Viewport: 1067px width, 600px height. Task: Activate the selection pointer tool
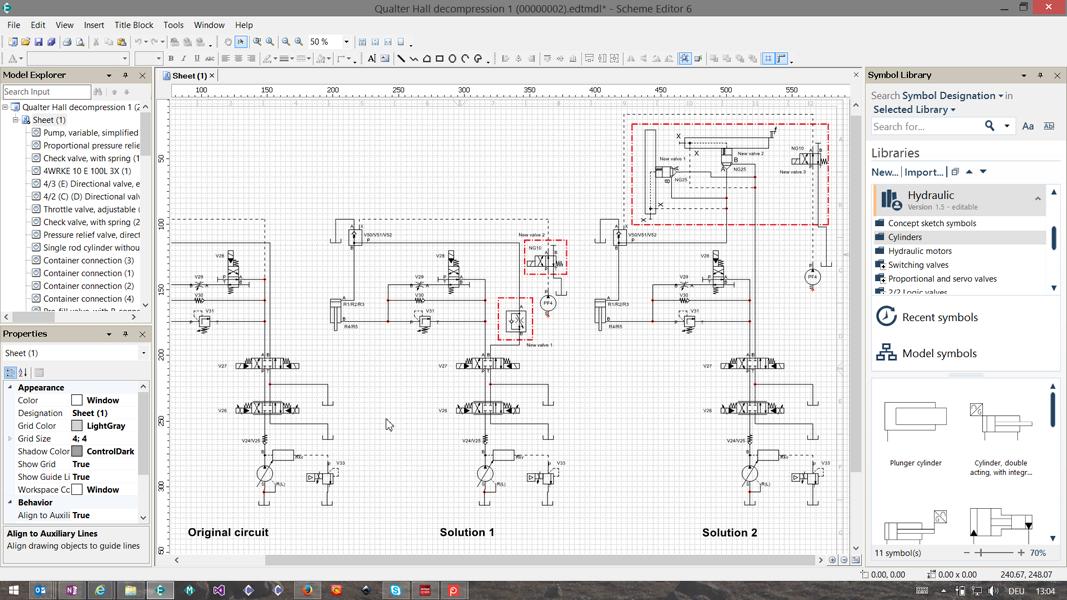(241, 42)
